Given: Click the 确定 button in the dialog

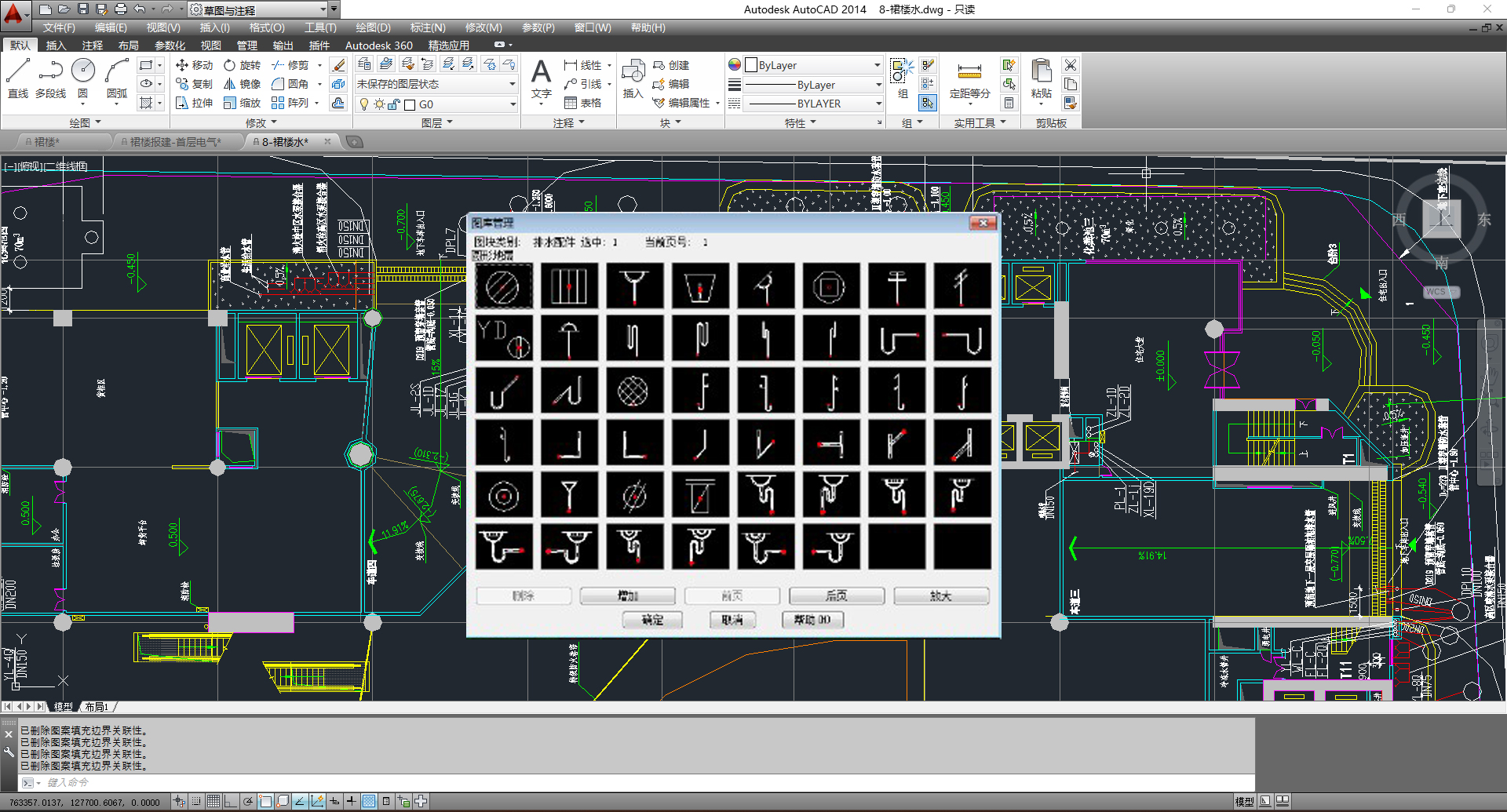Looking at the screenshot, I should pos(652,620).
